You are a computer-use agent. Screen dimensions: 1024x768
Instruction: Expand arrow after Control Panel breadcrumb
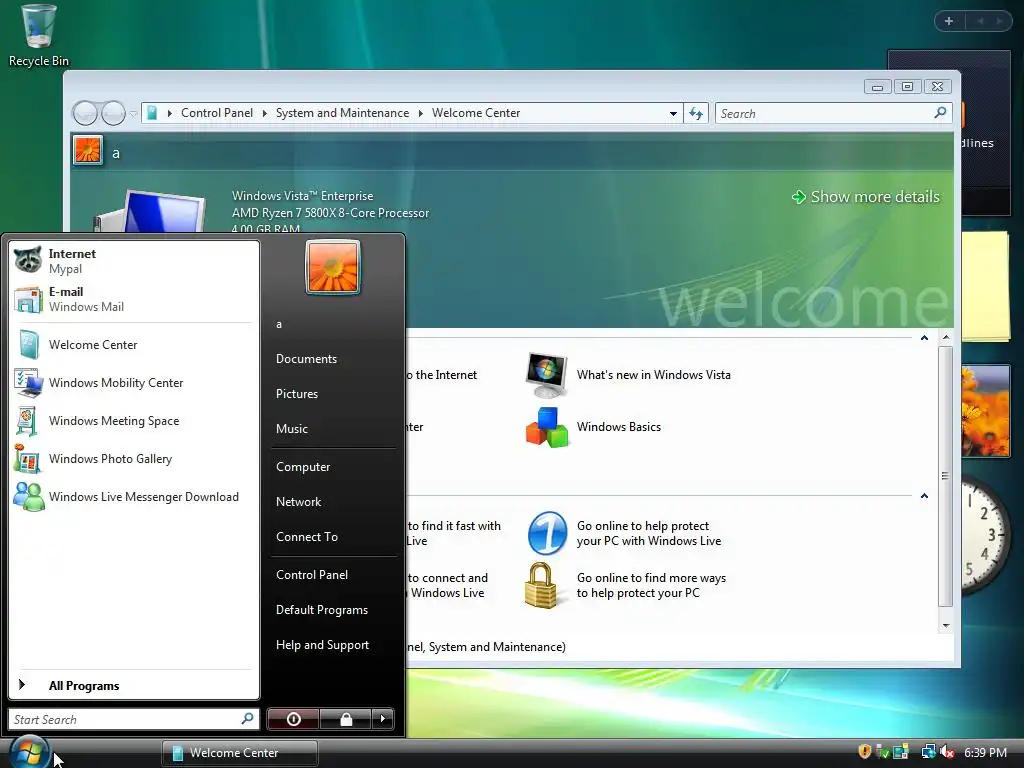[264, 113]
